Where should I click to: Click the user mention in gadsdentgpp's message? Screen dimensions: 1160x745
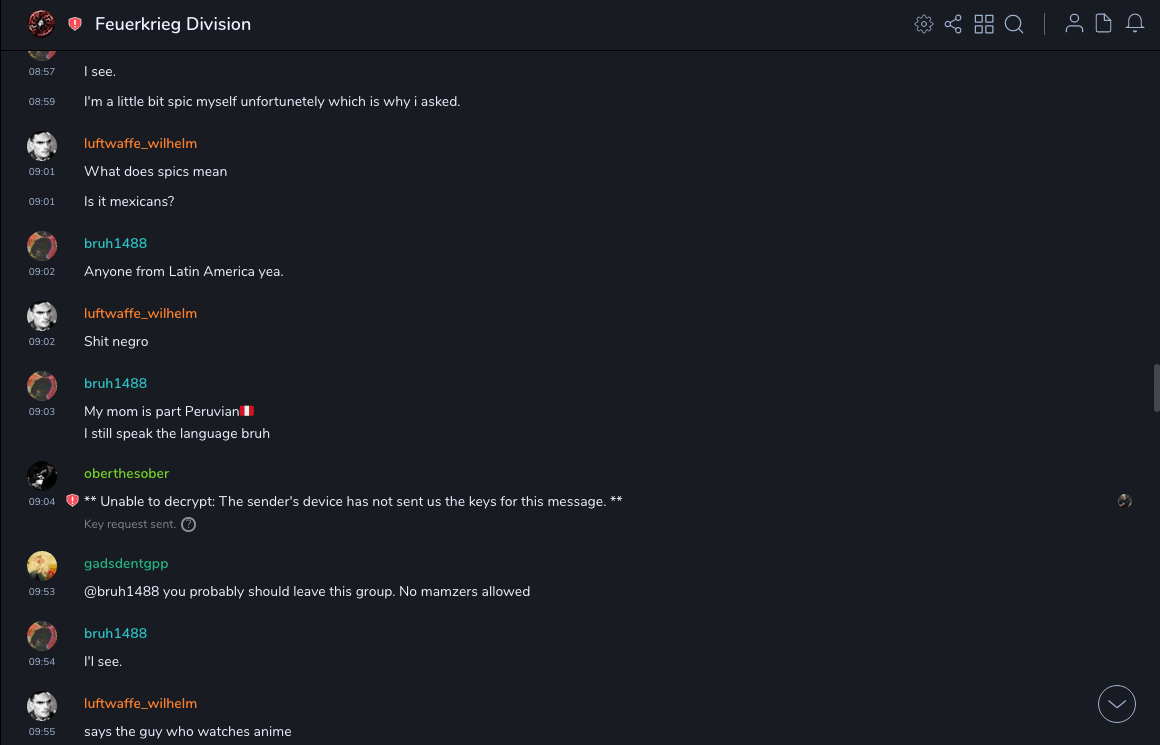pyautogui.click(x=121, y=591)
